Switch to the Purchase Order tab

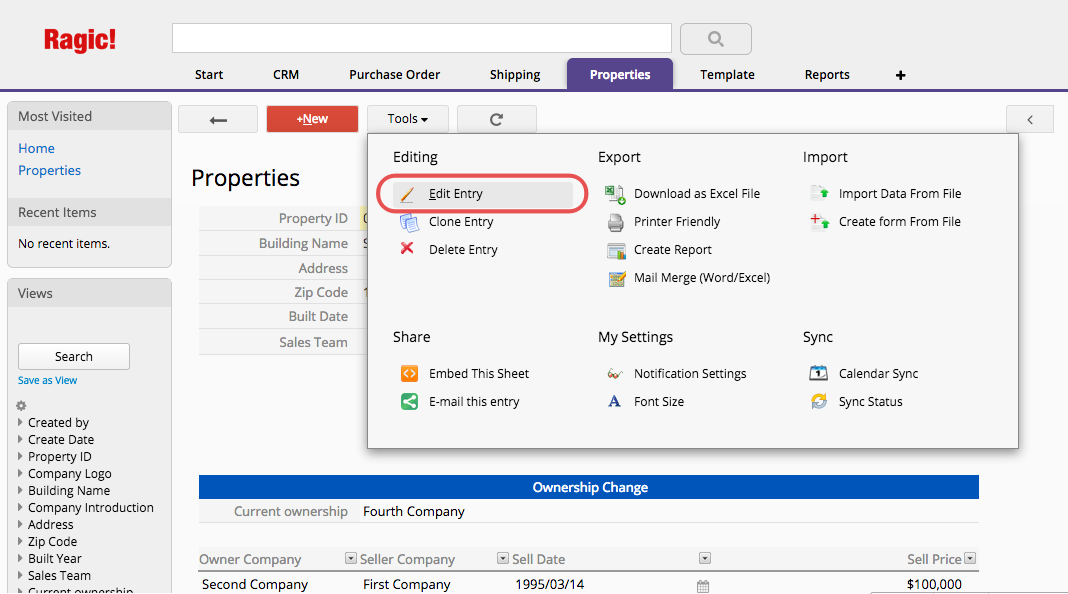click(394, 75)
